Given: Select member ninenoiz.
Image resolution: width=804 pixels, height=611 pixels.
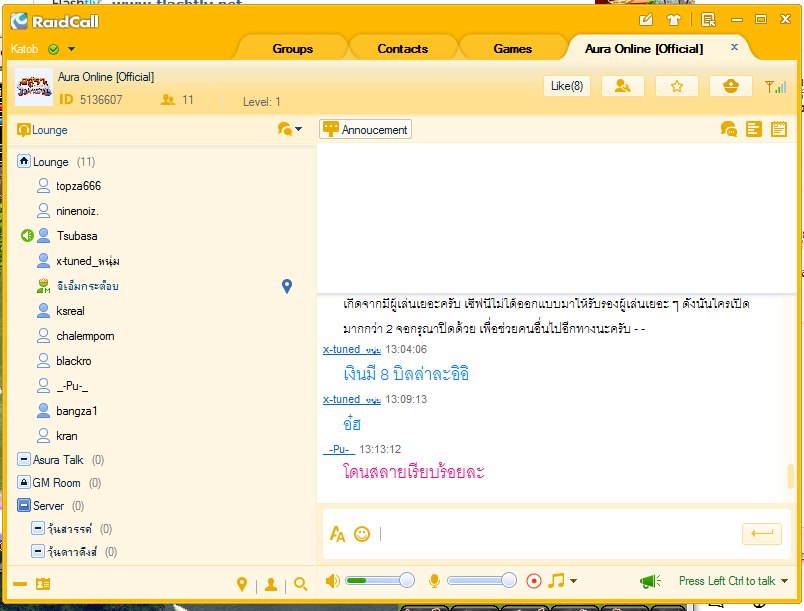Looking at the screenshot, I should pos(77,211).
